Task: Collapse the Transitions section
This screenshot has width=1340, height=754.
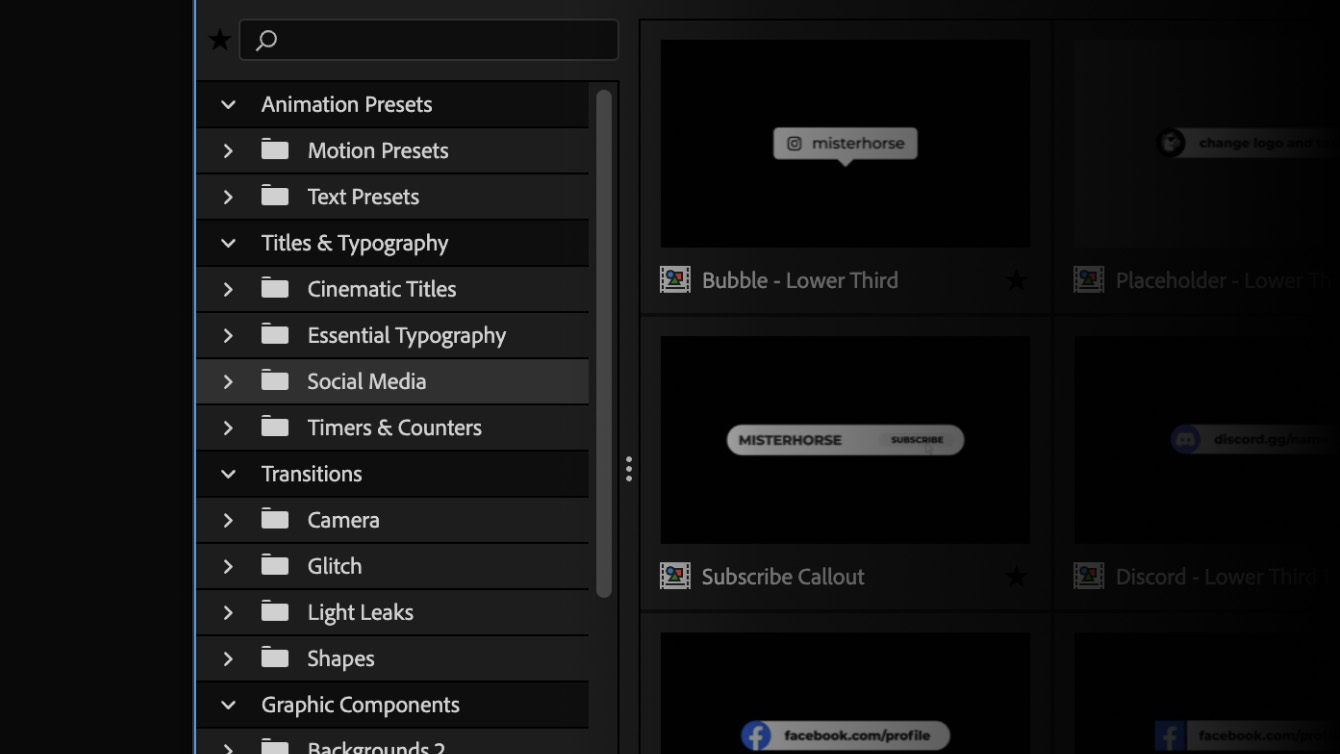Action: coord(227,473)
